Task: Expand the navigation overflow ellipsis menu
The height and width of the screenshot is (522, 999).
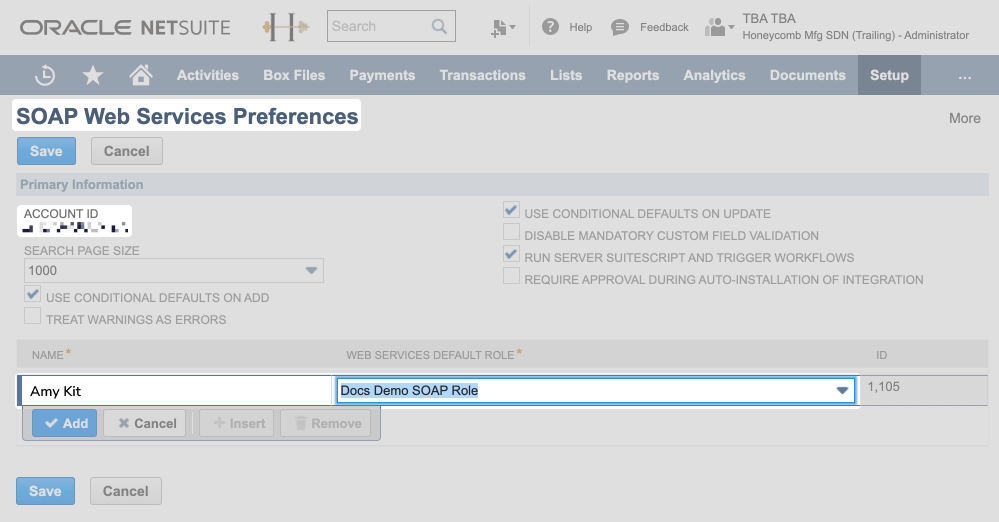Action: tap(964, 75)
